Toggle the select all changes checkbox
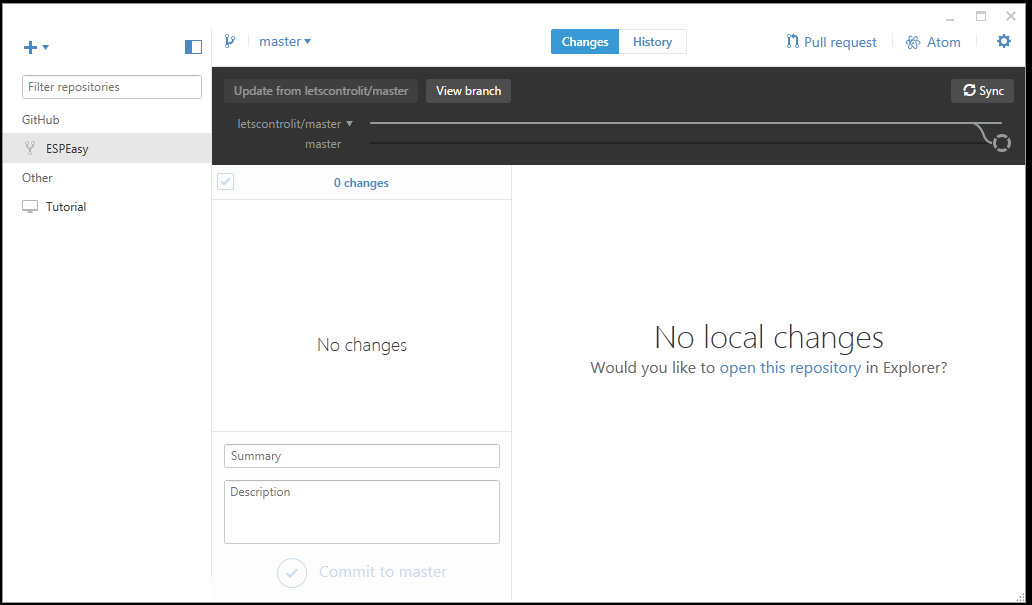Screen dimensions: 1032x605 point(225,182)
